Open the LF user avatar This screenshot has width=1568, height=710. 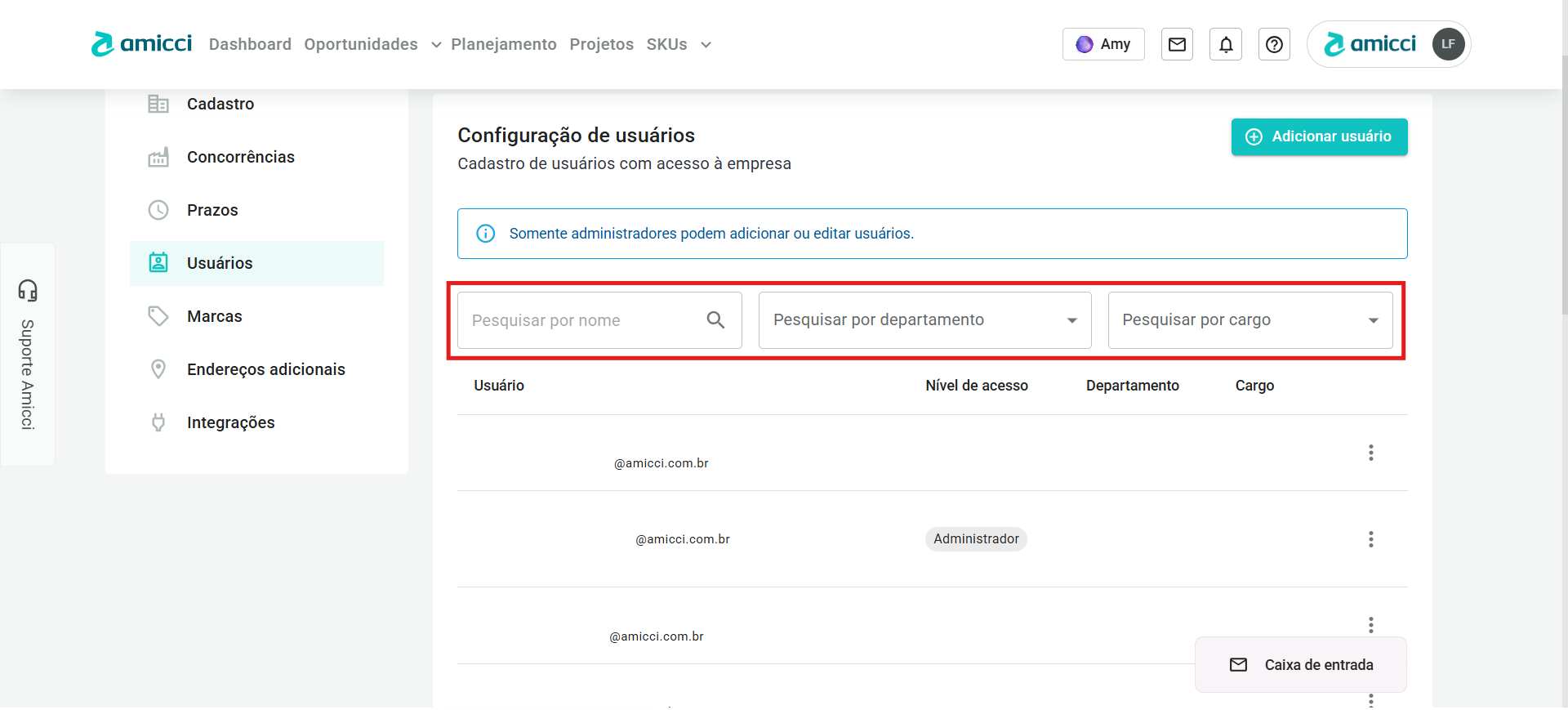pos(1448,44)
